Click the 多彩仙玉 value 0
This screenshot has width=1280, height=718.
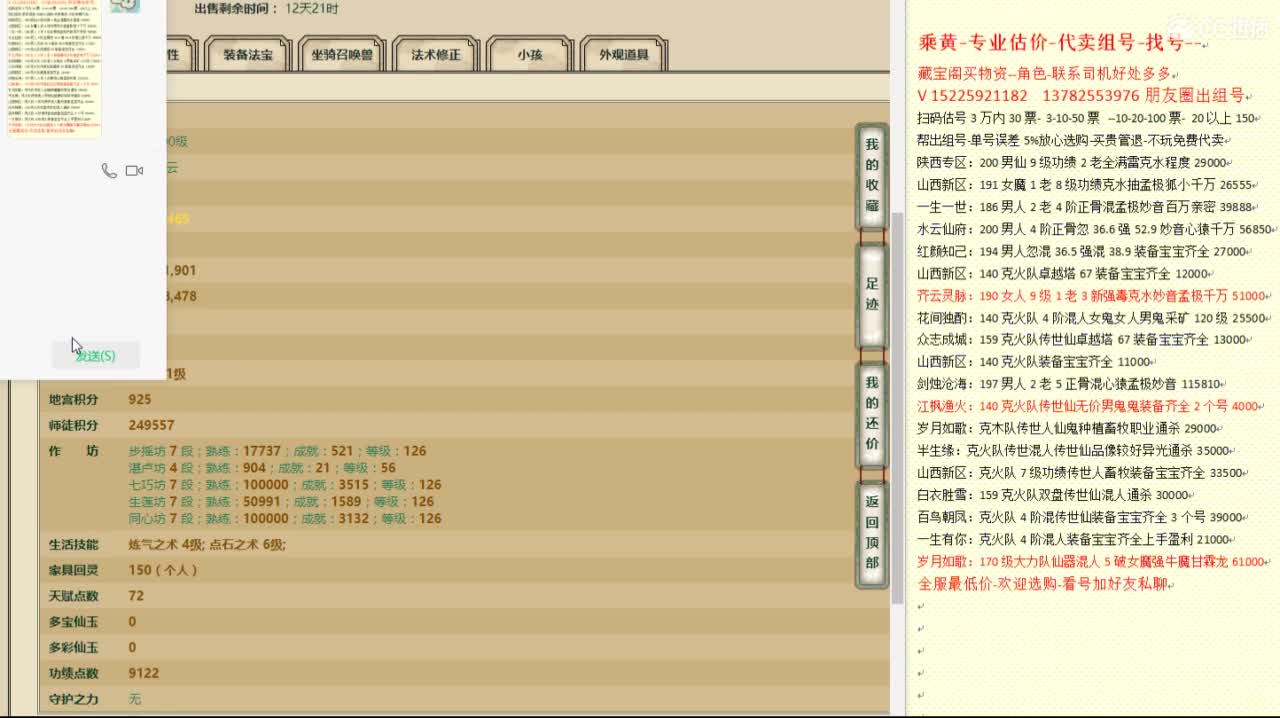pos(132,648)
